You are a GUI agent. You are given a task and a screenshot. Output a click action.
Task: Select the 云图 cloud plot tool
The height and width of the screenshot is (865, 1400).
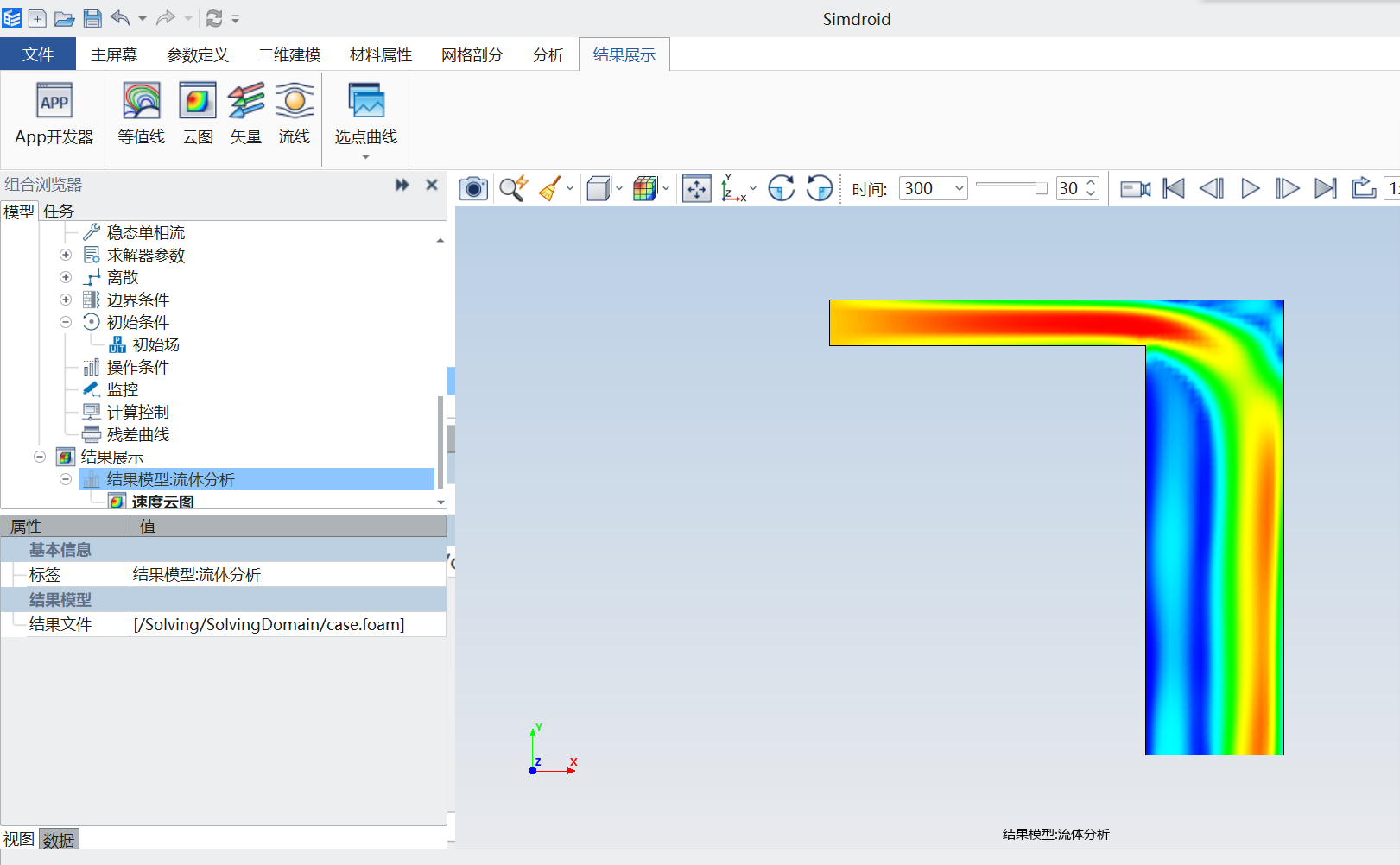tap(198, 115)
